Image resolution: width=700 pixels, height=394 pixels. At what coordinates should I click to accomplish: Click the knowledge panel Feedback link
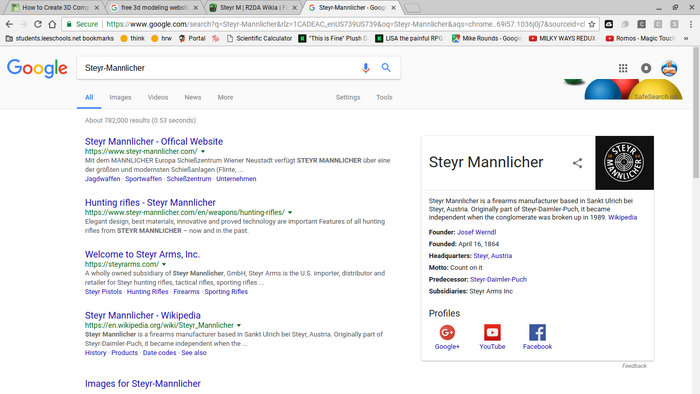pyautogui.click(x=634, y=366)
